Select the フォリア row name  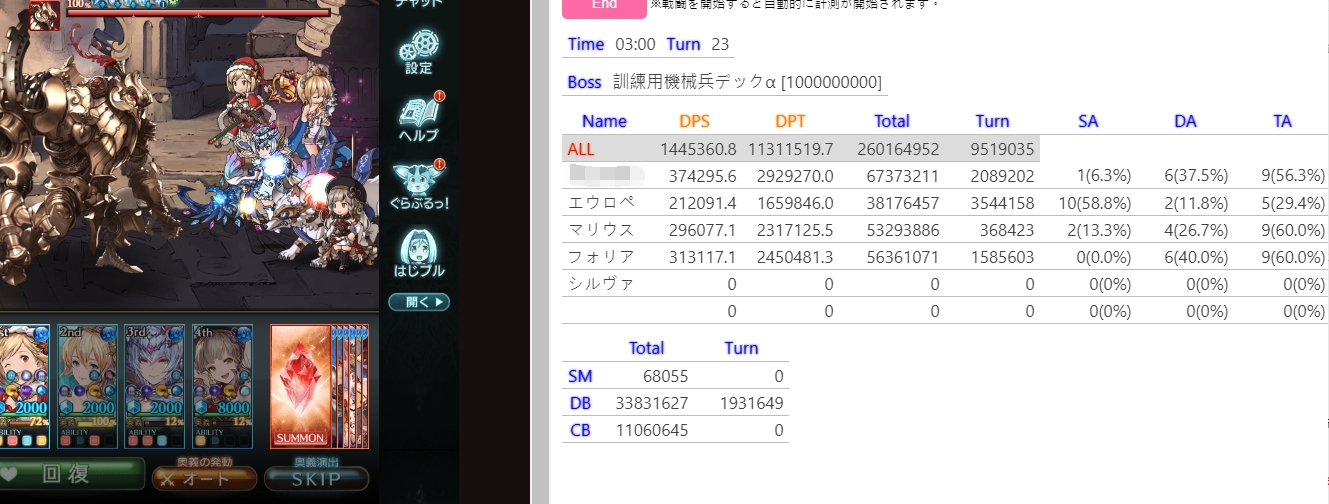point(601,257)
